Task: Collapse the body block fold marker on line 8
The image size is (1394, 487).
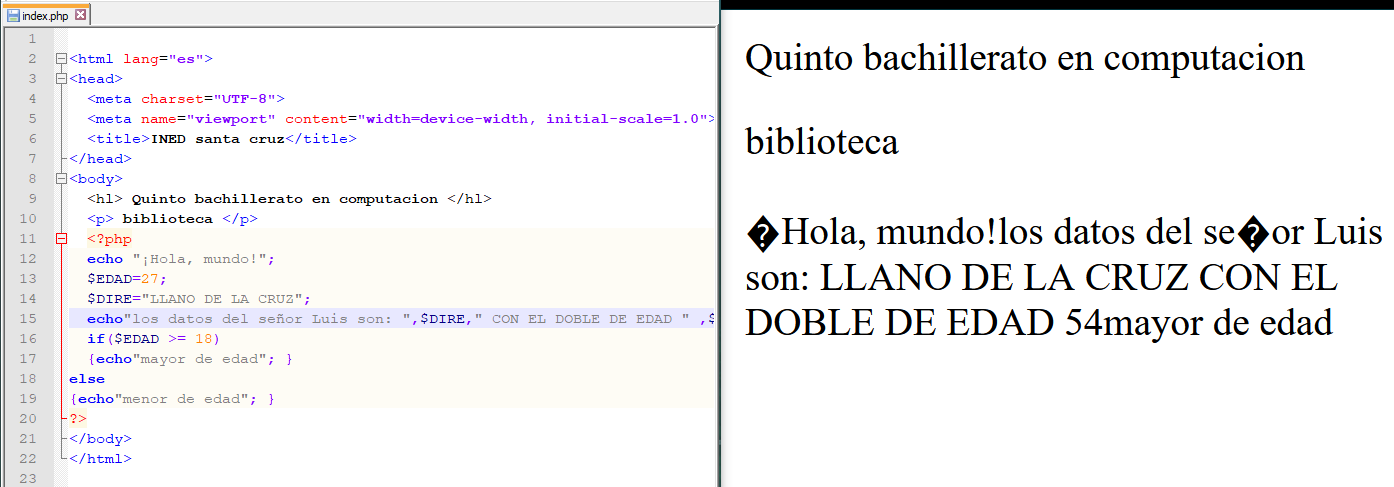Action: point(61,179)
